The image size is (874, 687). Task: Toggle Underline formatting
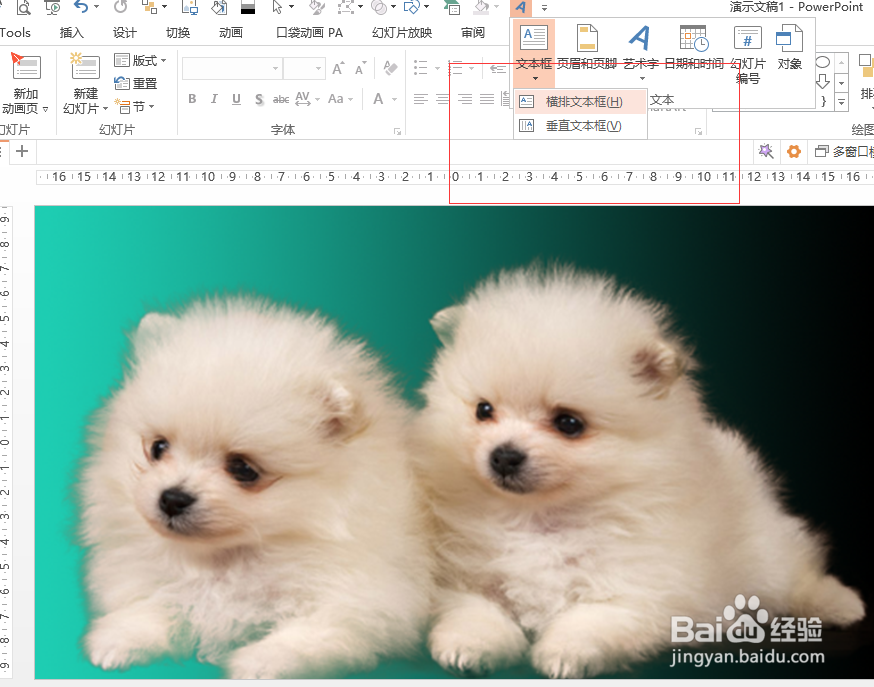coord(235,100)
